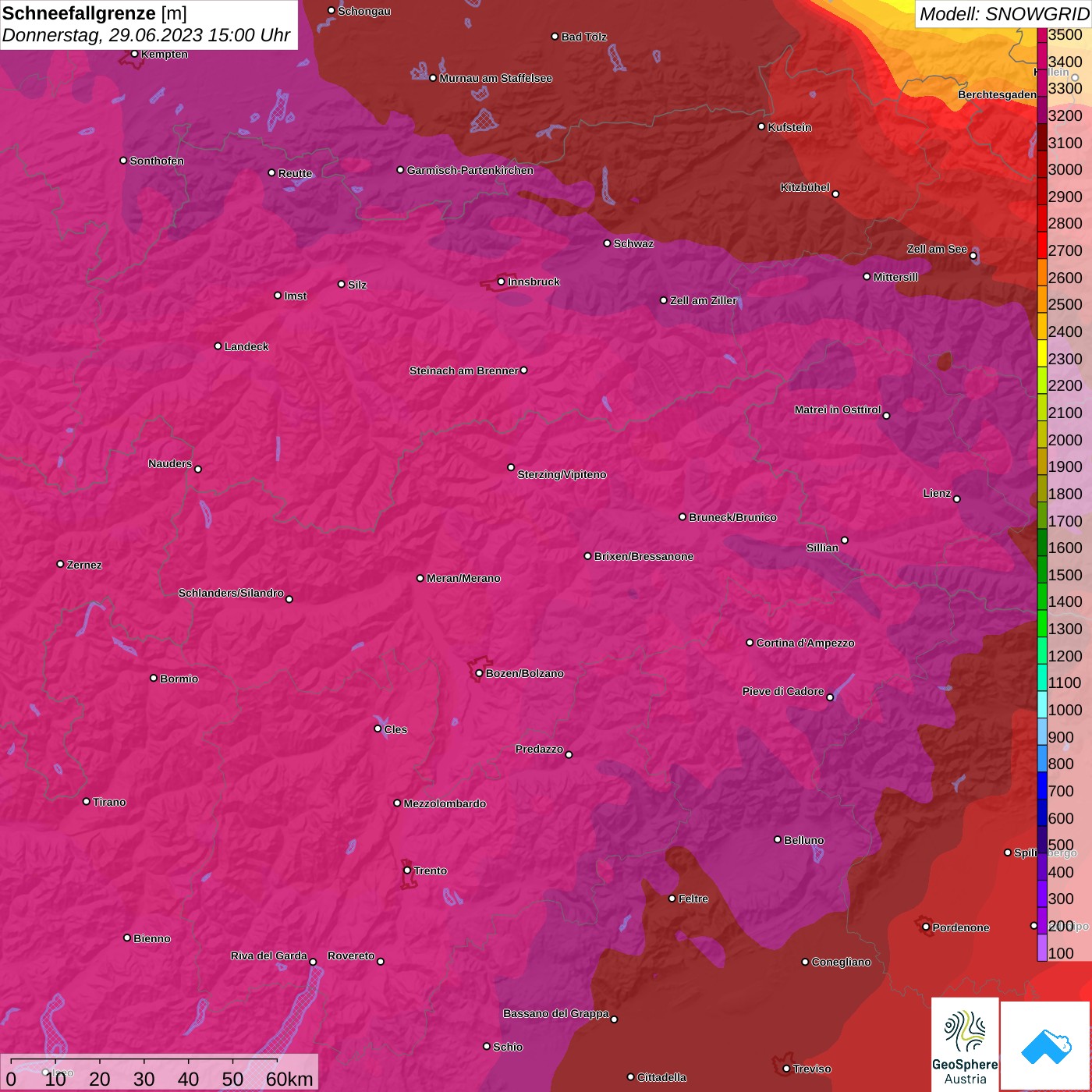Click the GeoSphere Austria logo
The image size is (1092, 1092).
click(x=965, y=1045)
